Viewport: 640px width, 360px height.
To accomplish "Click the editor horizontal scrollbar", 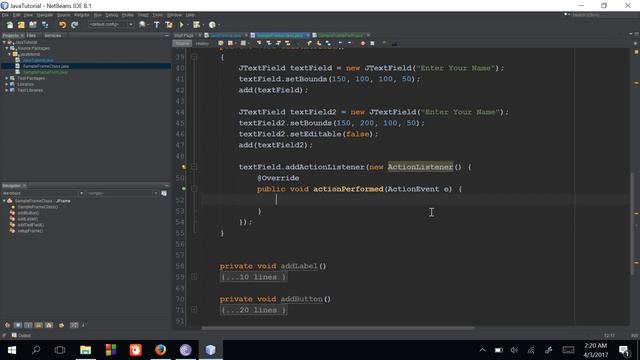I will (338, 328).
